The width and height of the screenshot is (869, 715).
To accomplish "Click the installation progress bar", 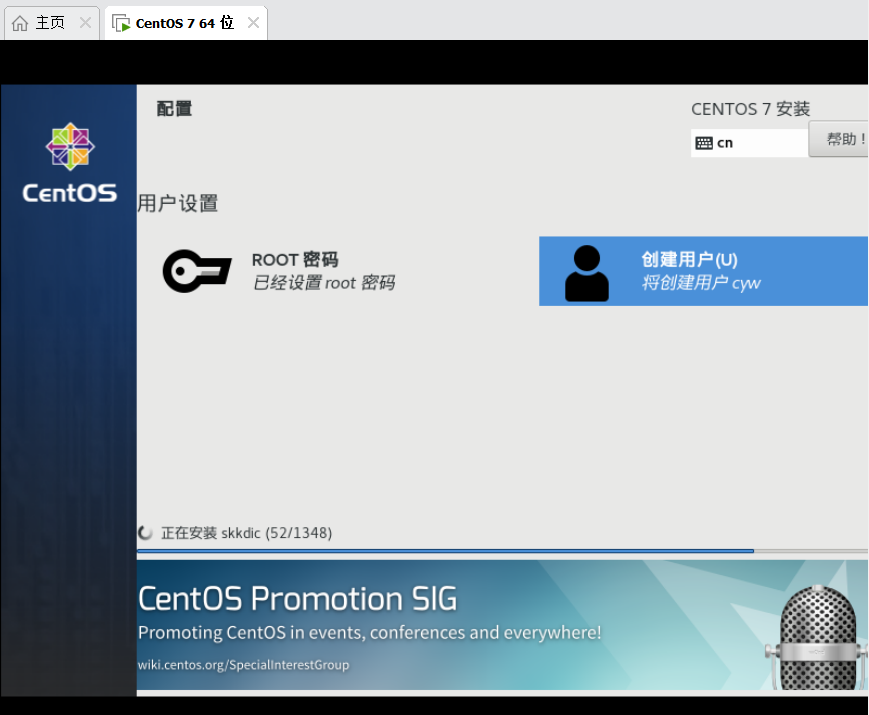I will pyautogui.click(x=502, y=551).
